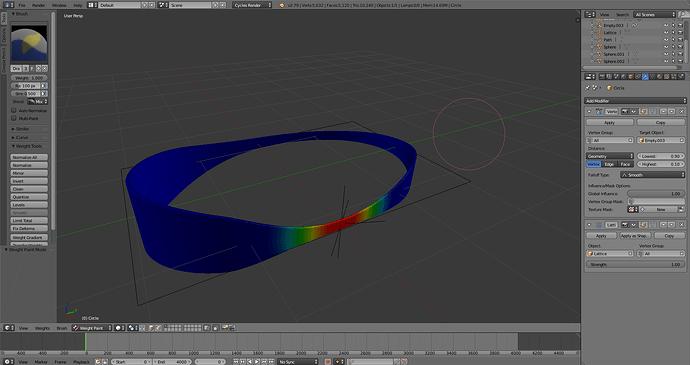Open the timeline Marker menu
Image resolution: width=690 pixels, height=365 pixels.
tap(41, 362)
